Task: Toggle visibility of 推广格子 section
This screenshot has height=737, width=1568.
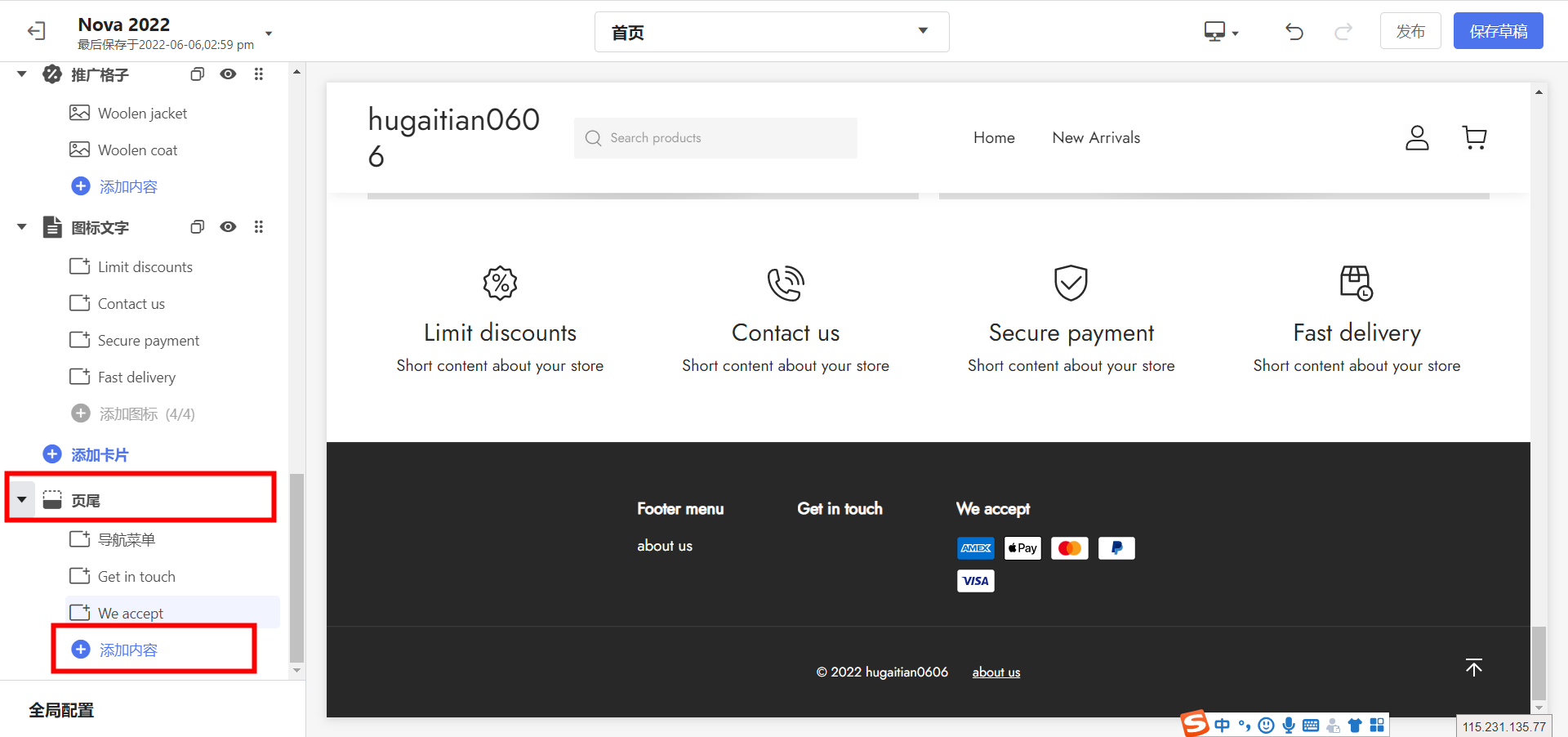Action: pyautogui.click(x=228, y=74)
